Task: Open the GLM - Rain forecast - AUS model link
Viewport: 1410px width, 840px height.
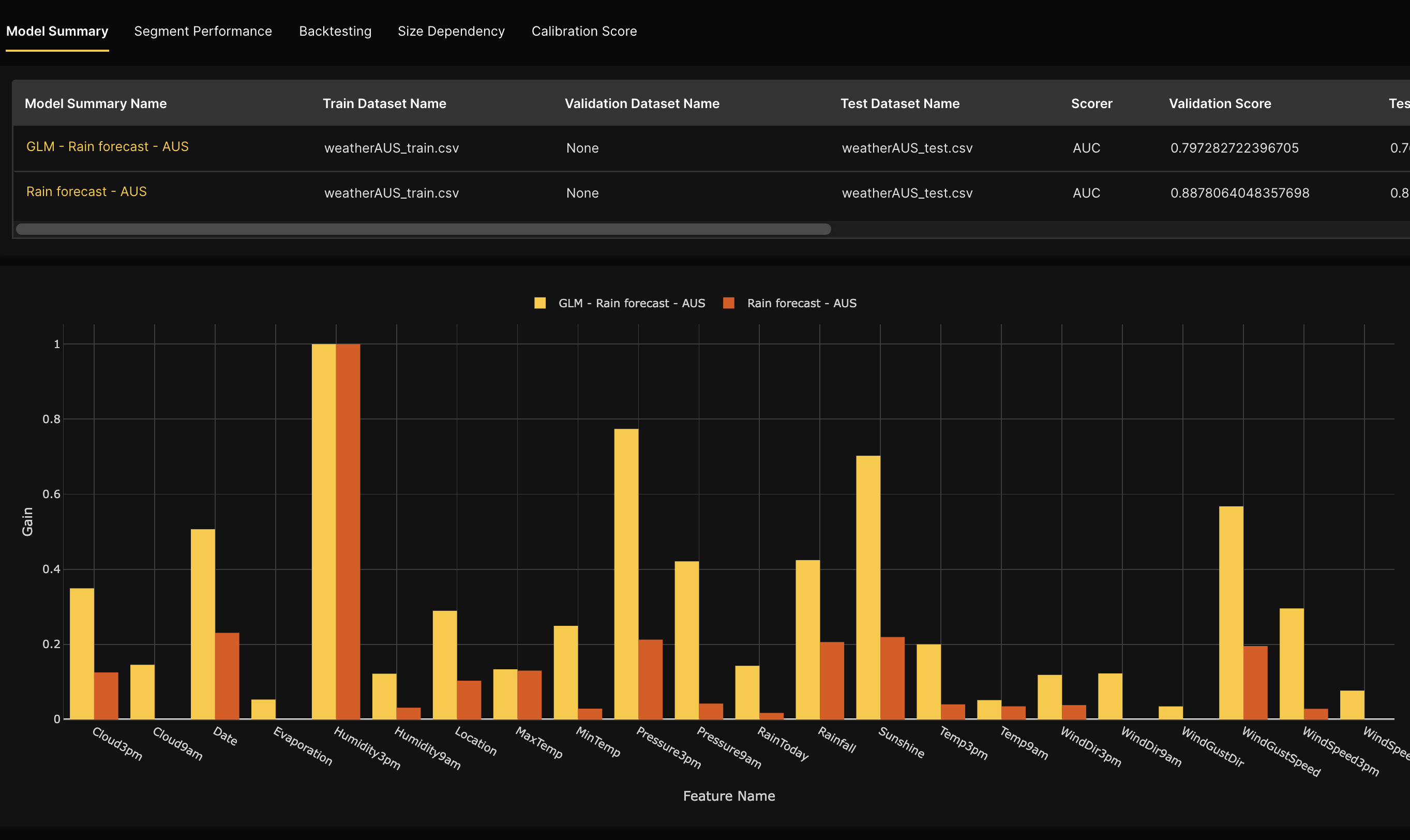Action: tap(108, 146)
